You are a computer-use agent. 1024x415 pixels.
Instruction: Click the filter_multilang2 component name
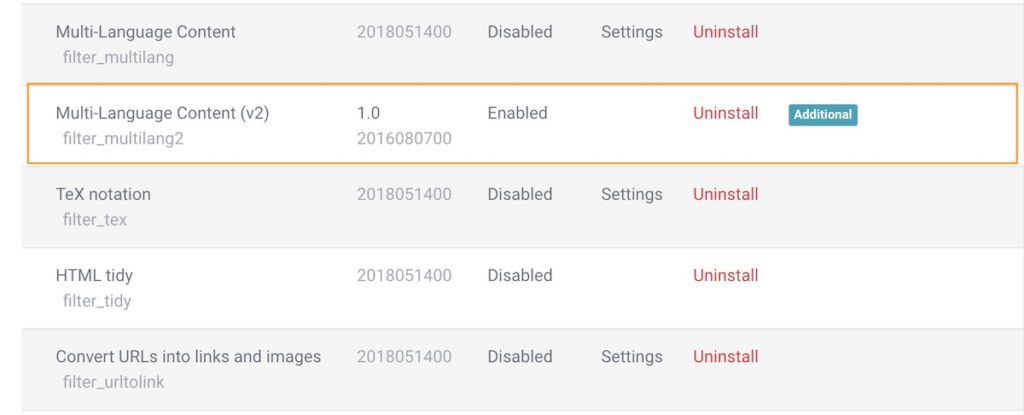tap(123, 139)
